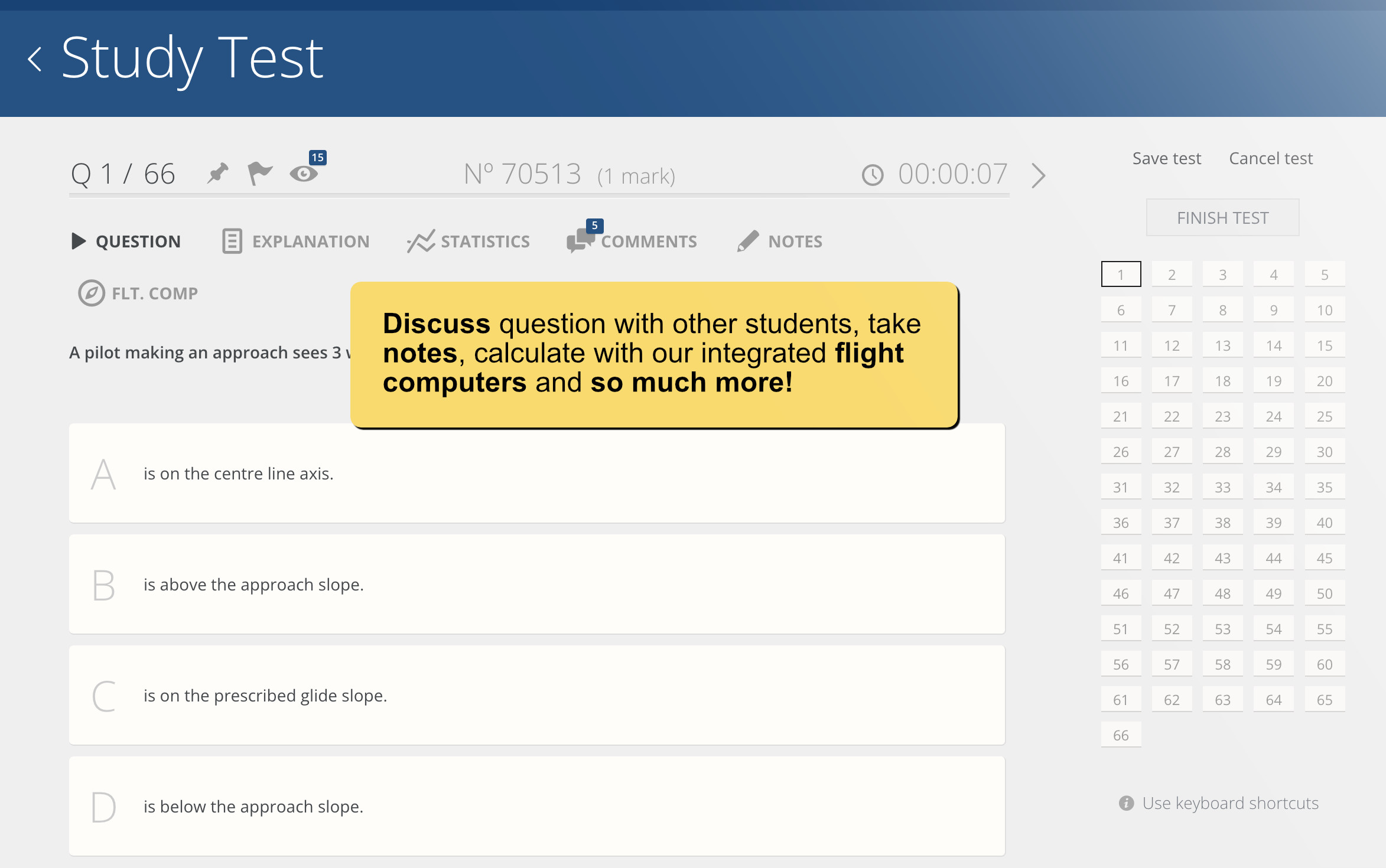
Task: Go to next question with right chevron
Action: tap(1039, 175)
